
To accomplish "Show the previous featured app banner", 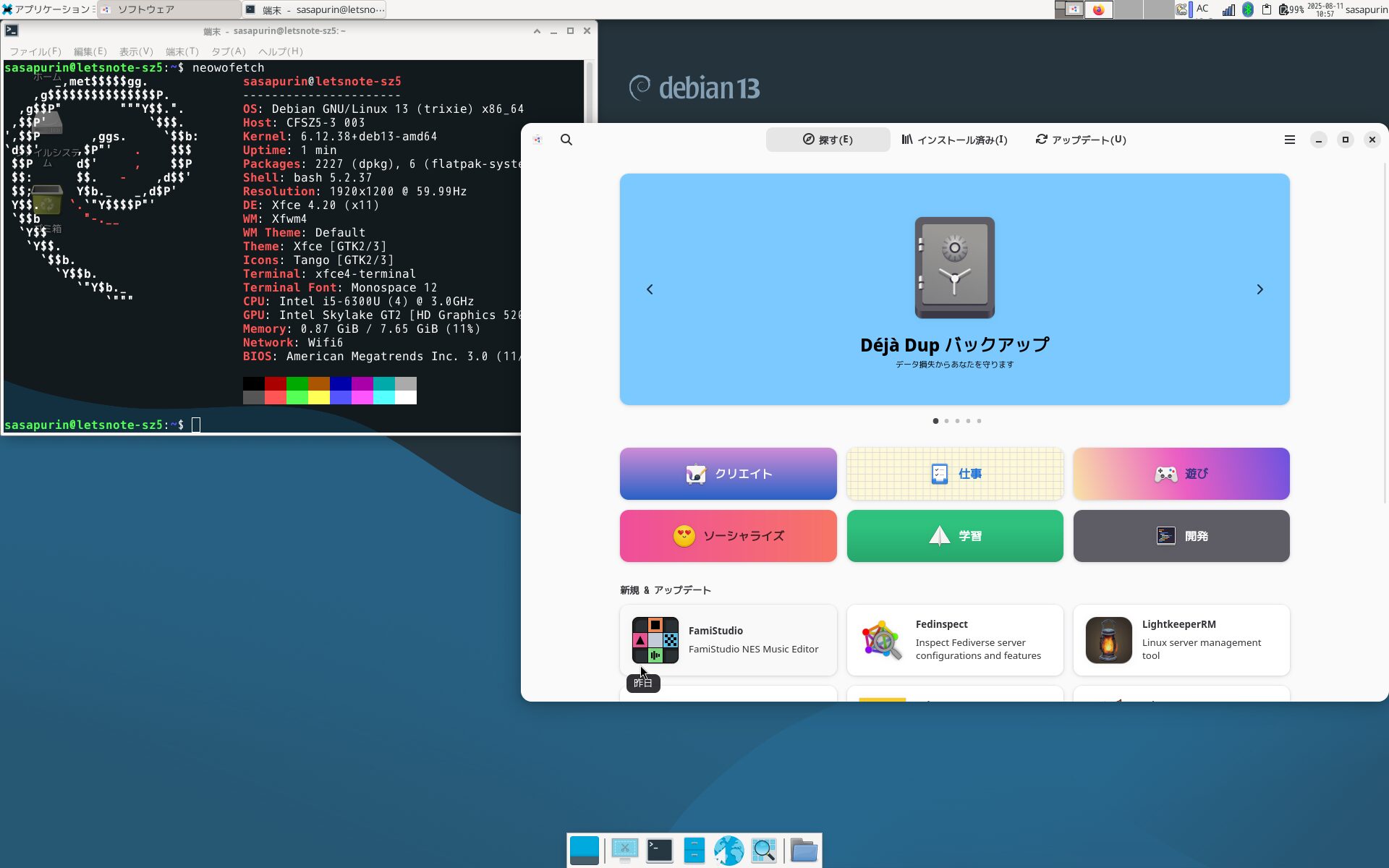I will pos(650,289).
